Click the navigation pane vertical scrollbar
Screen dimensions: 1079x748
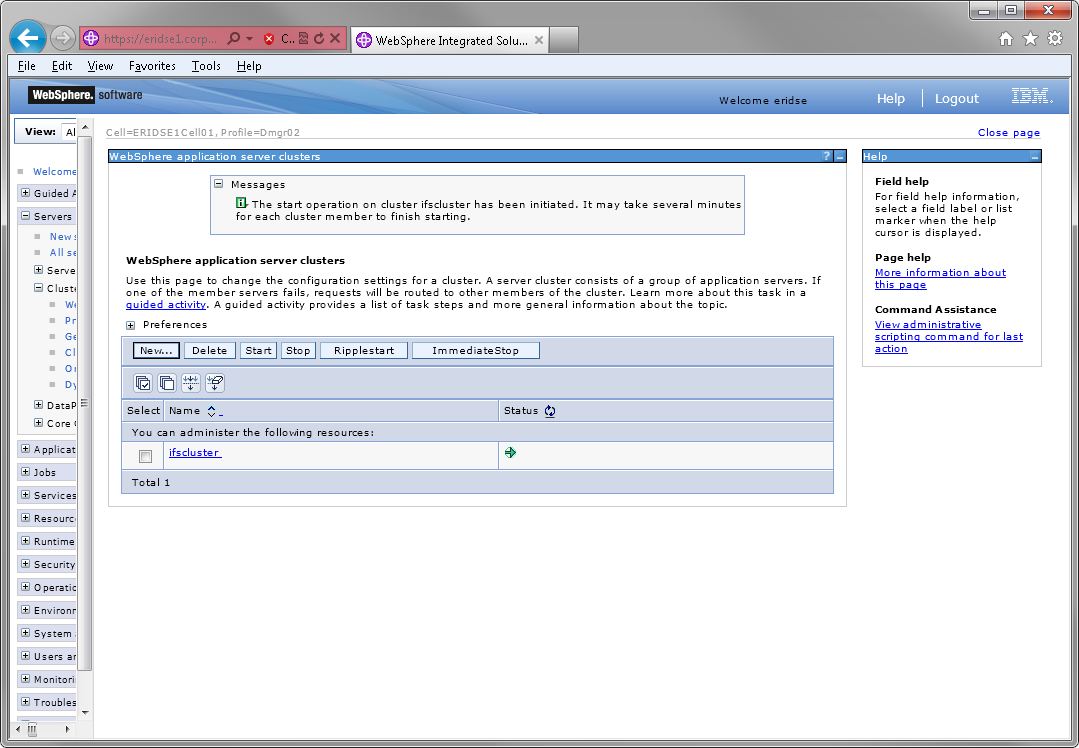click(85, 403)
